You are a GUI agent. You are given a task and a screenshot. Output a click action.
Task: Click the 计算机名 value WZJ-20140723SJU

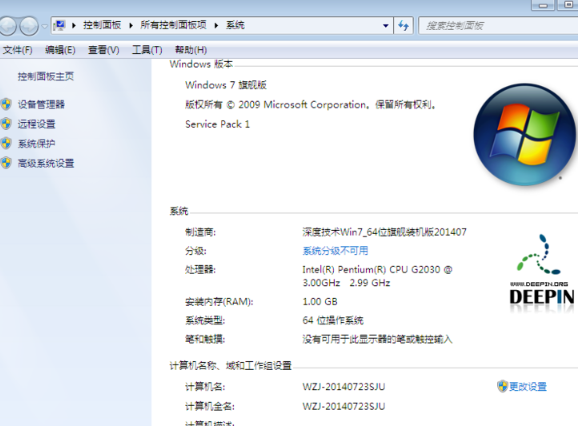click(344, 387)
